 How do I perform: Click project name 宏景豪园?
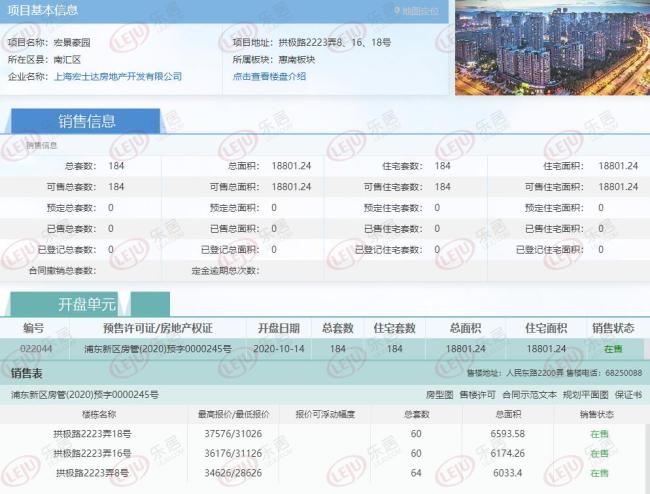(x=72, y=42)
